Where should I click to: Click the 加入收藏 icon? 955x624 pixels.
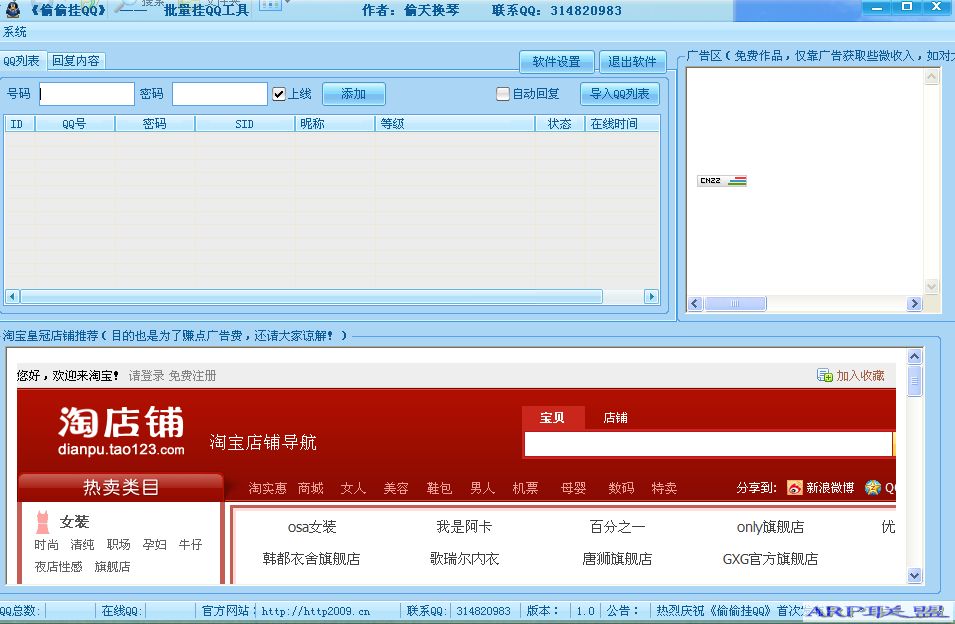tap(825, 376)
